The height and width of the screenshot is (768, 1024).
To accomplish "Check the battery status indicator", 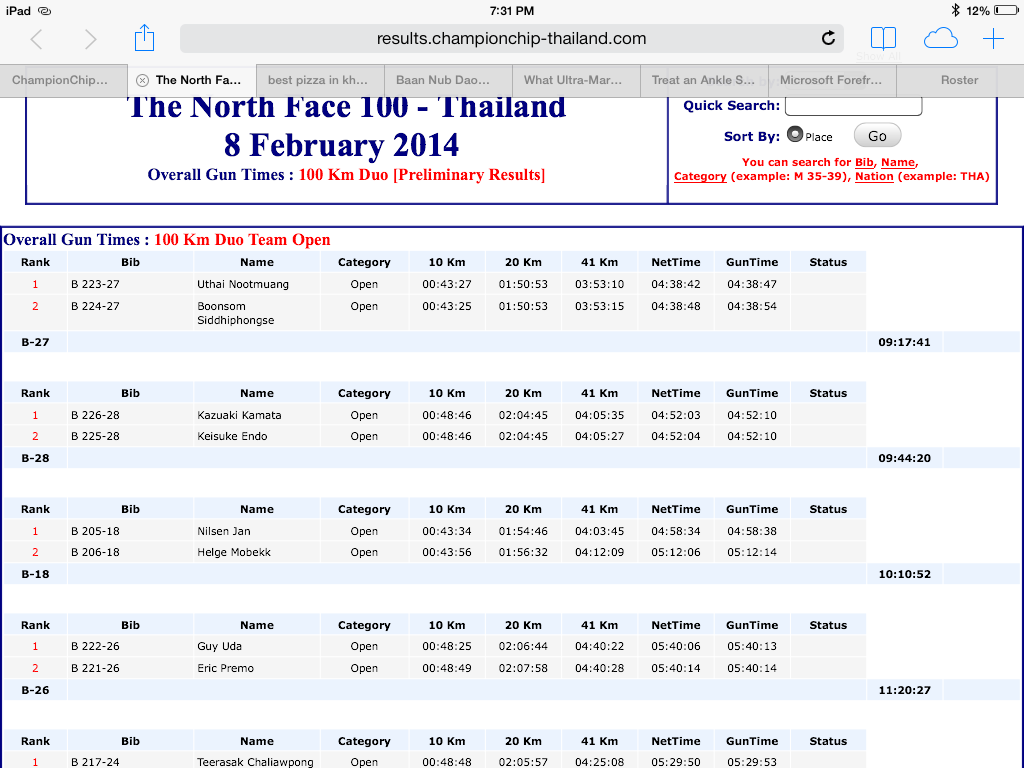I will [1006, 10].
